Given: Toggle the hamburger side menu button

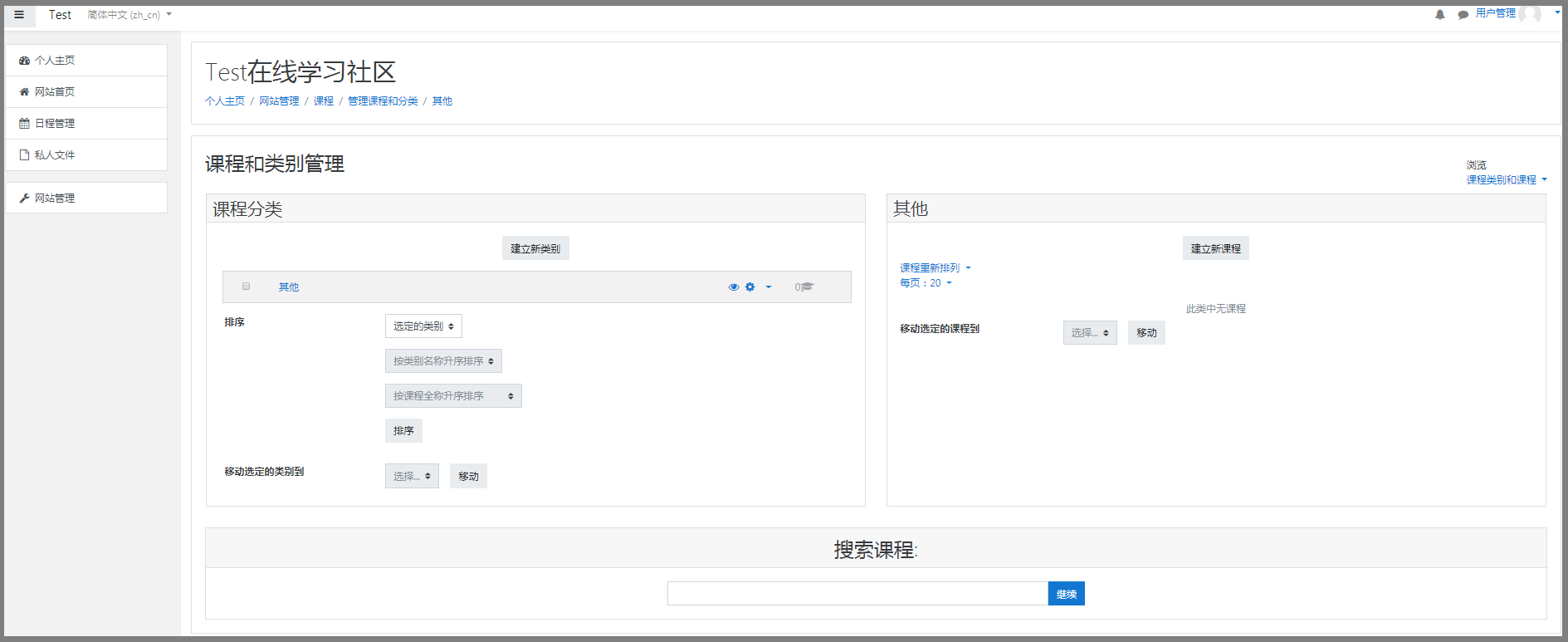Looking at the screenshot, I should (19, 15).
